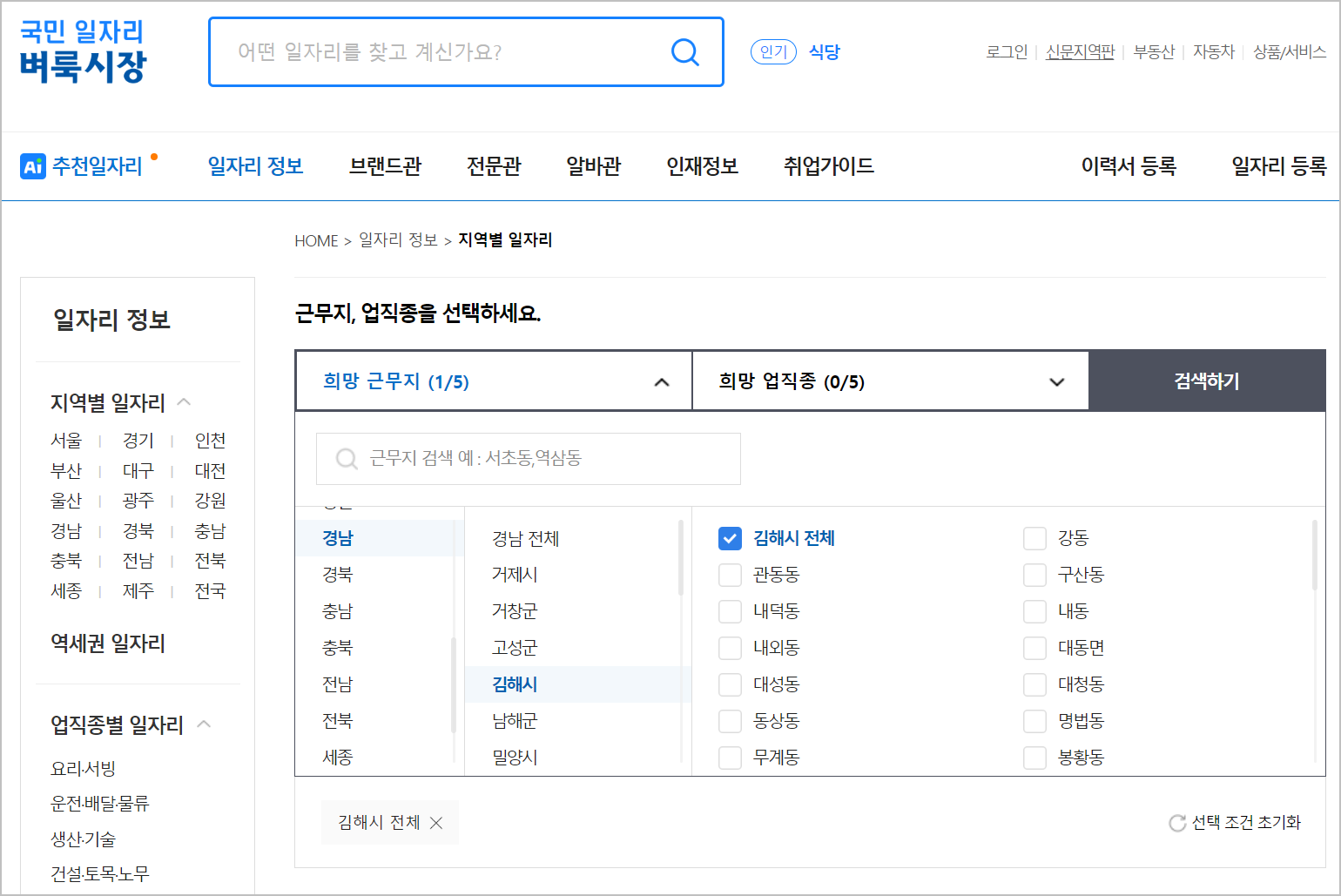Open the 브랜드관 menu
1341x896 pixels.
point(385,166)
